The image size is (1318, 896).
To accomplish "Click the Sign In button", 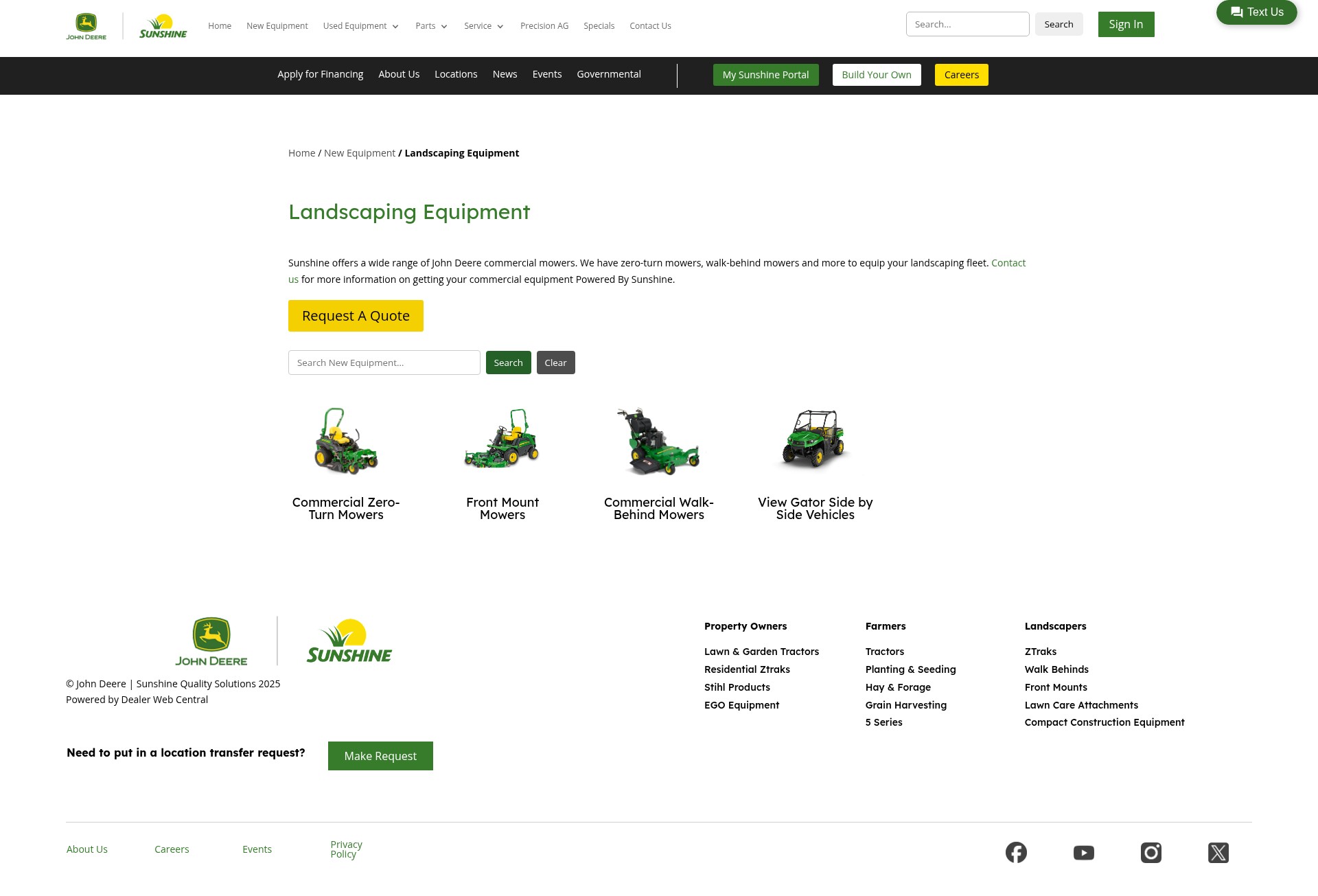I will (1126, 25).
